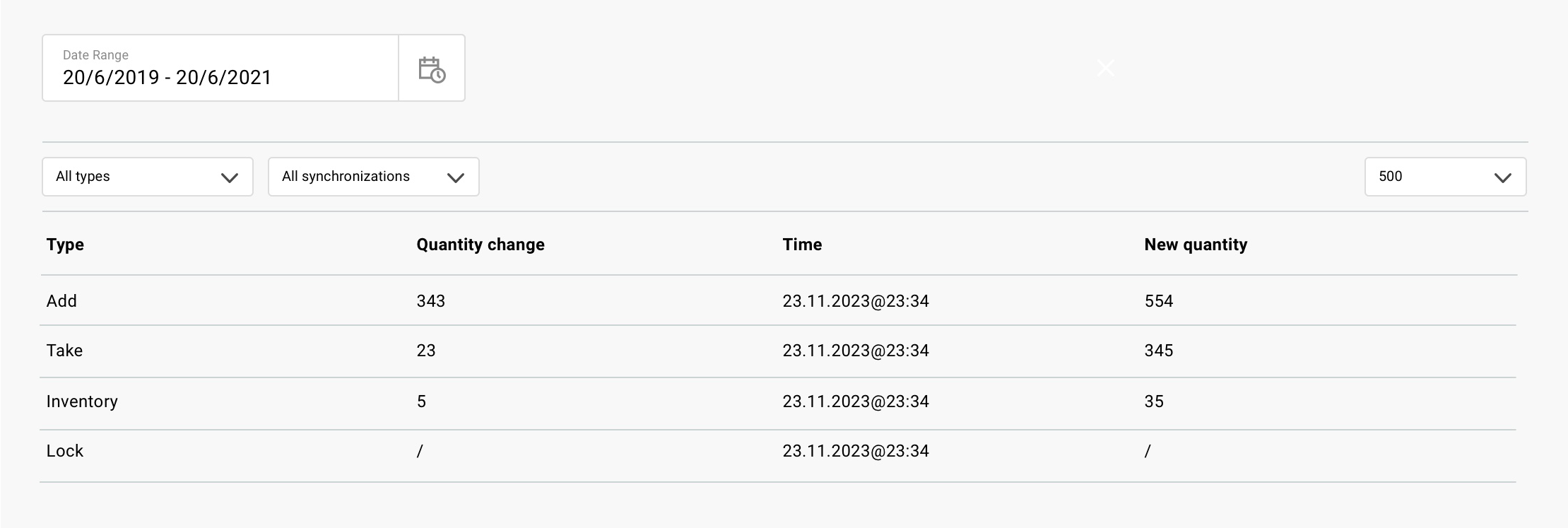Click the All types chevron arrow

coord(230,178)
